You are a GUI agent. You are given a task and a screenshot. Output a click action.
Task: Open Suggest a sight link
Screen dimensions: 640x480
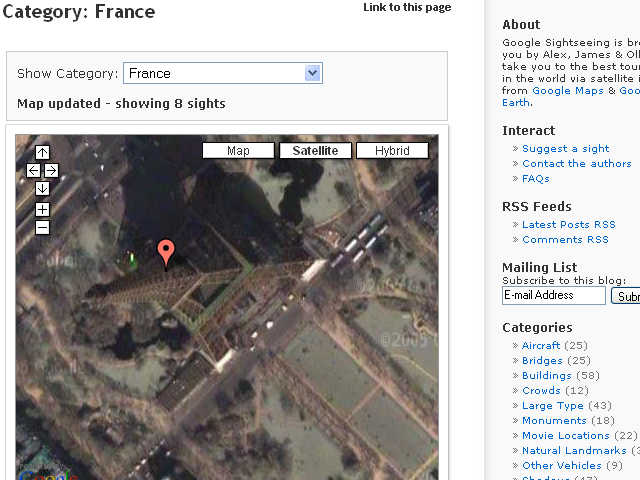566,149
